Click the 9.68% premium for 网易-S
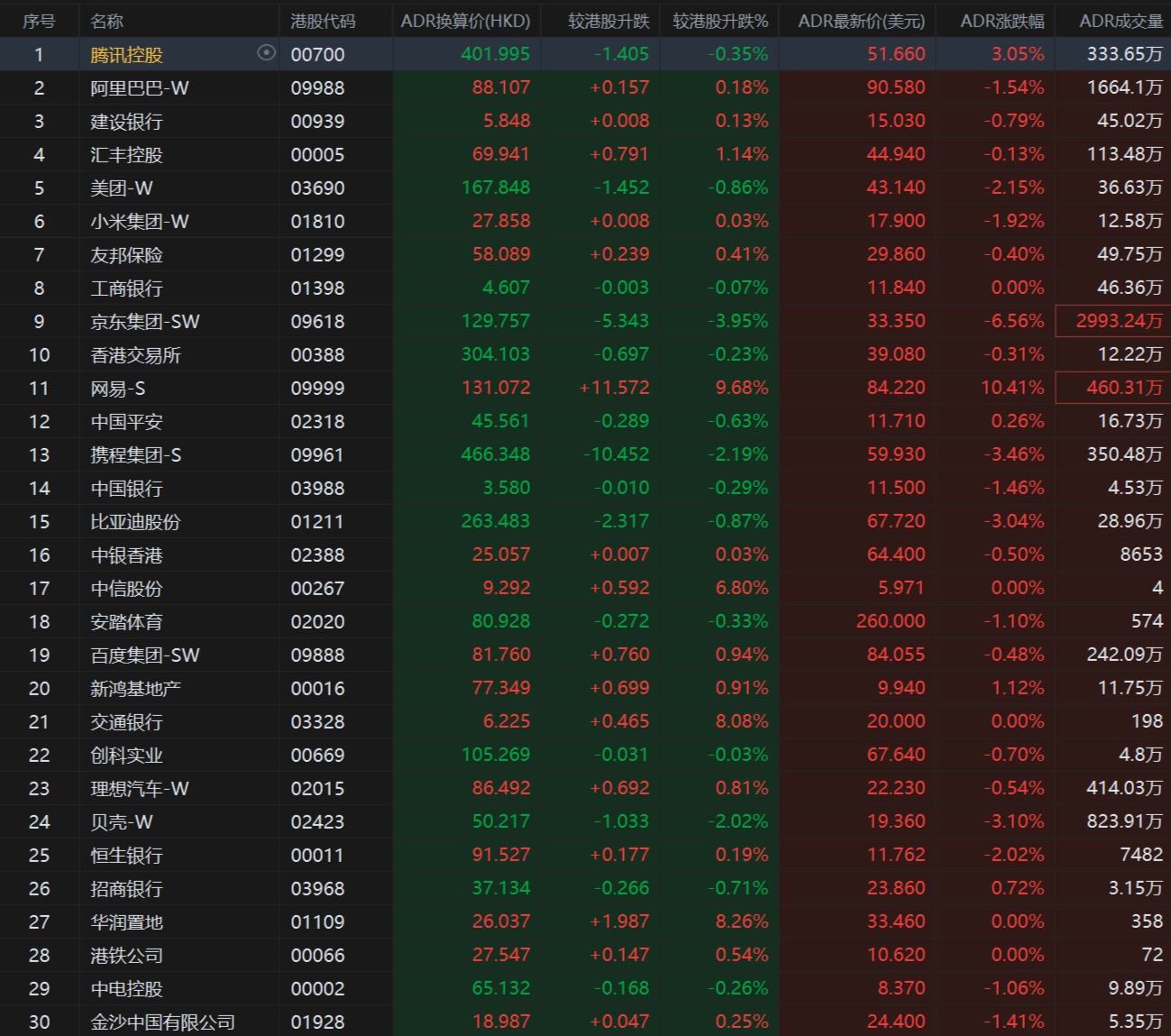The image size is (1171, 1036). [742, 388]
